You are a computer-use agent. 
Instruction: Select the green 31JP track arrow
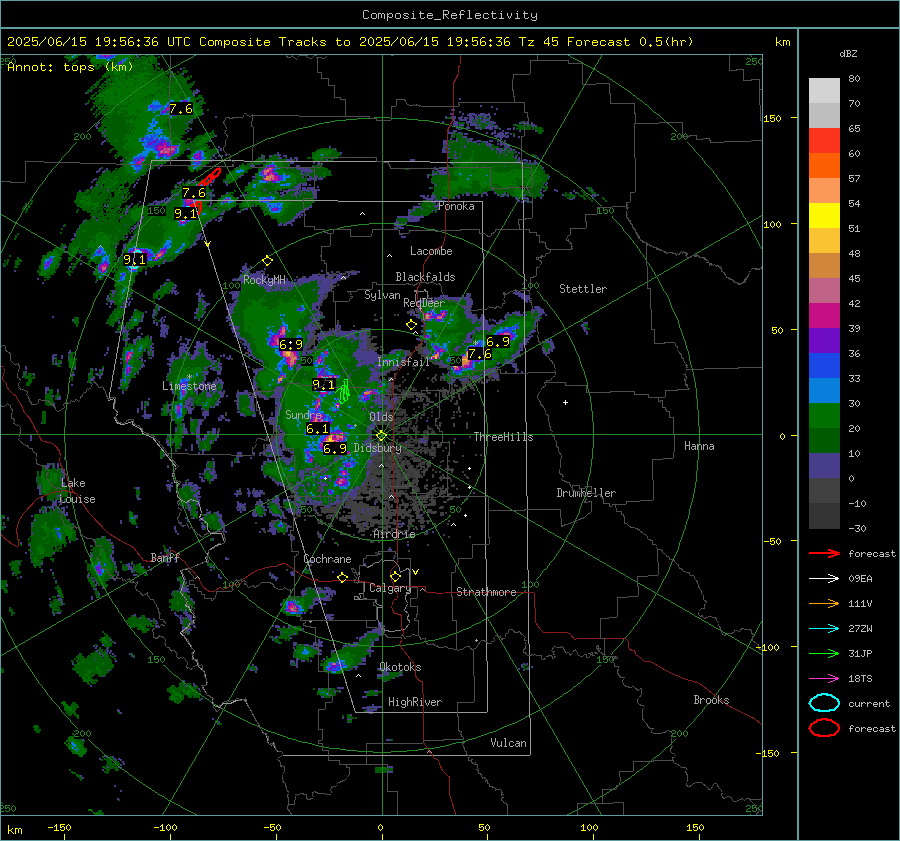[x=824, y=653]
